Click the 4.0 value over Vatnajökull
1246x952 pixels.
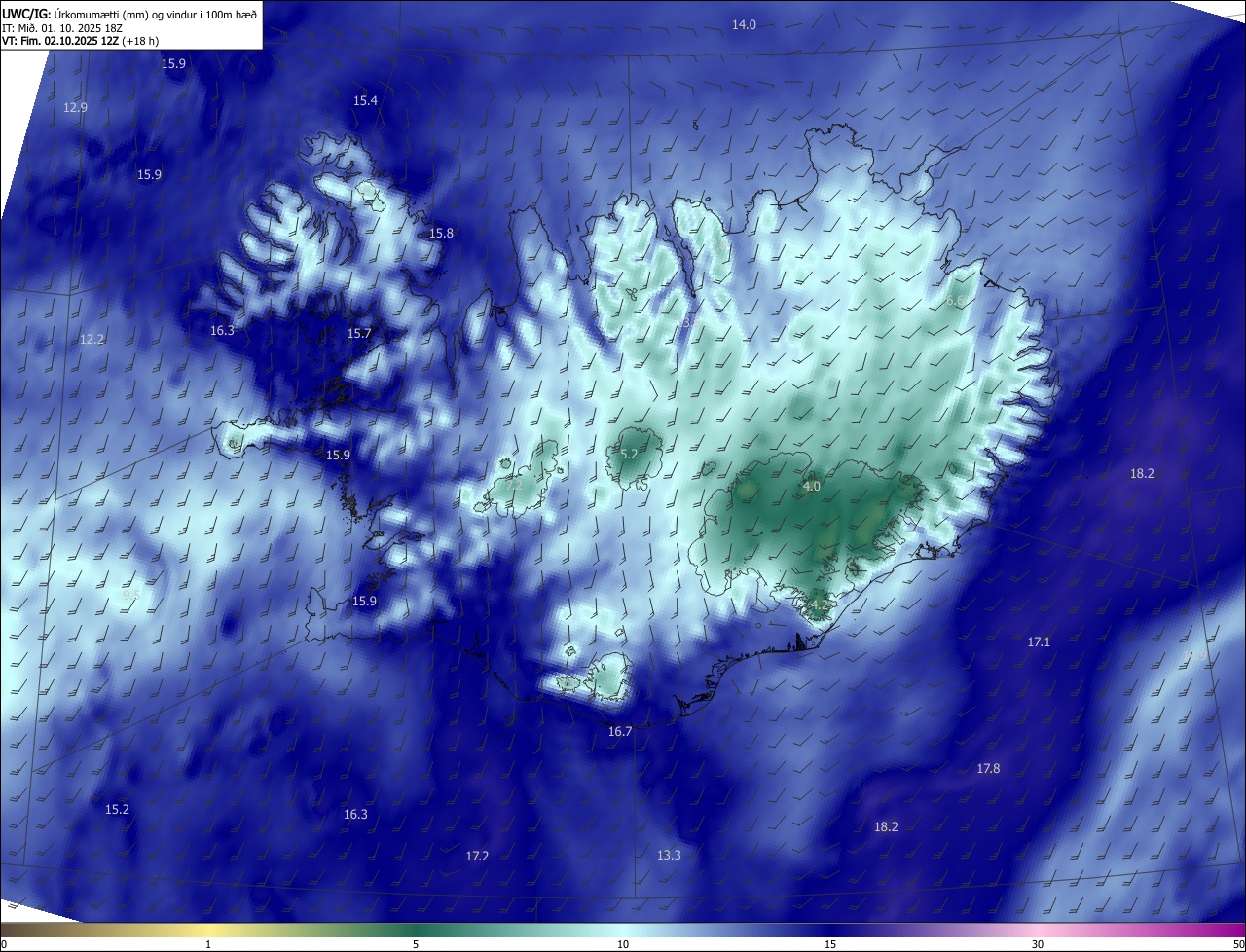click(x=812, y=486)
